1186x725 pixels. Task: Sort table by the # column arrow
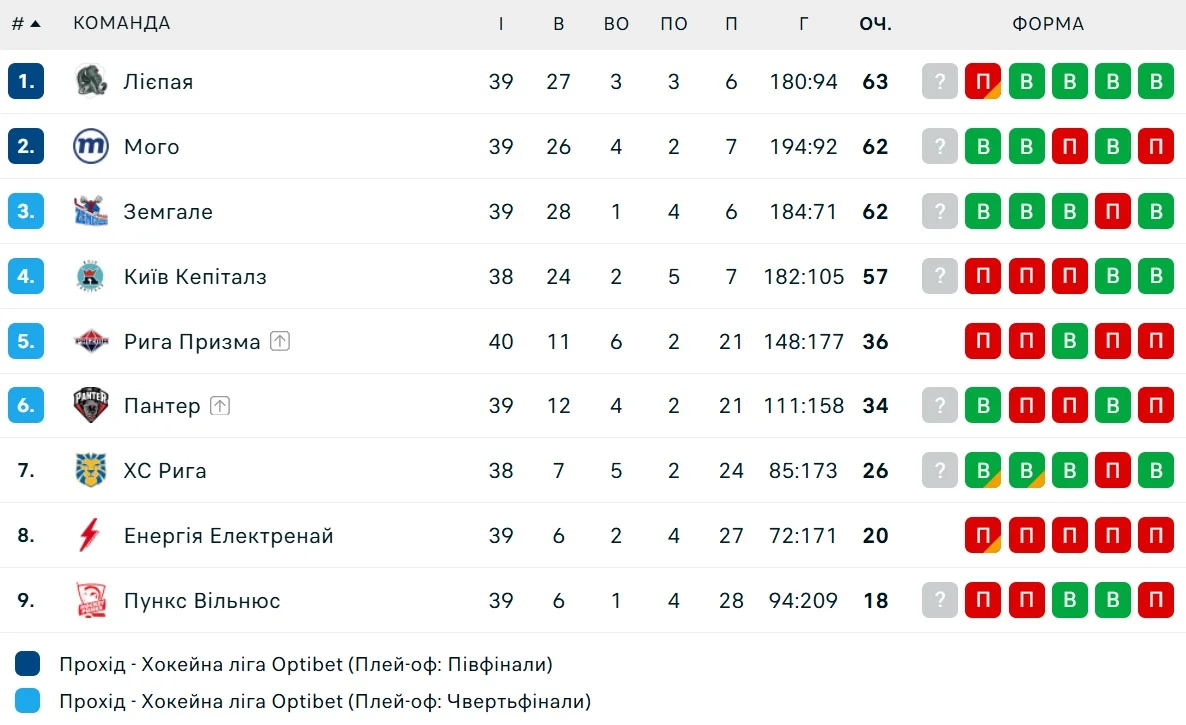[x=35, y=24]
